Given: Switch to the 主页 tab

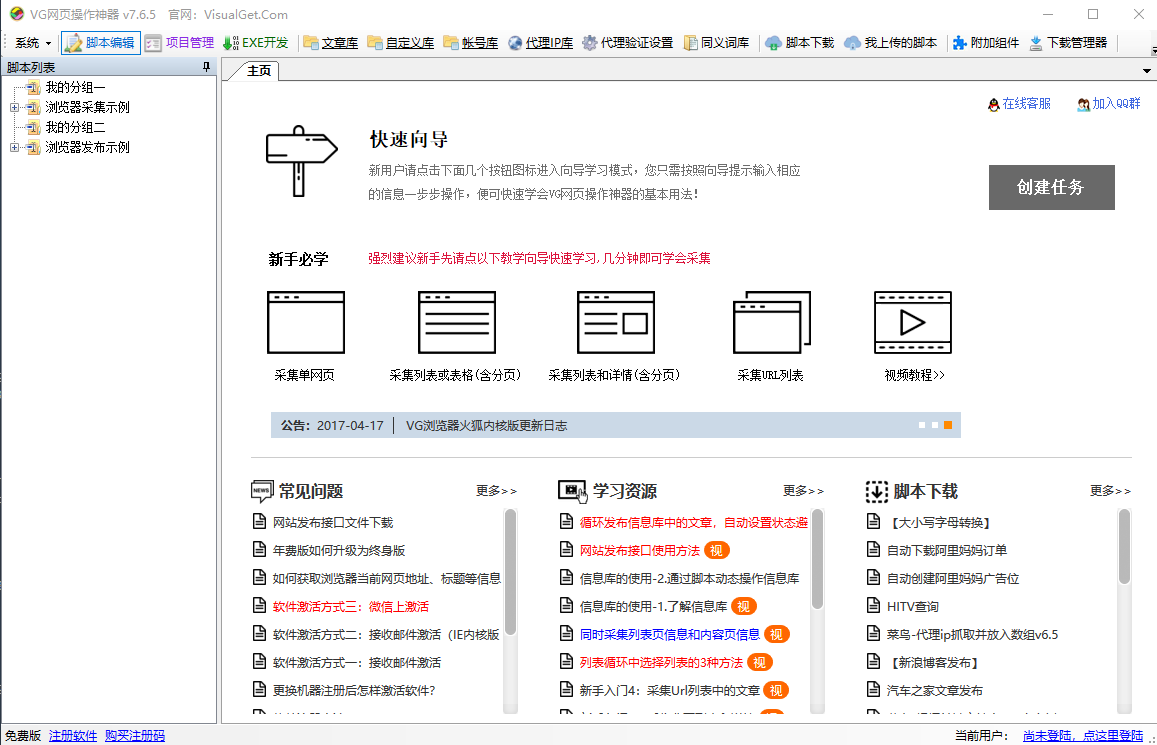Looking at the screenshot, I should [258, 71].
